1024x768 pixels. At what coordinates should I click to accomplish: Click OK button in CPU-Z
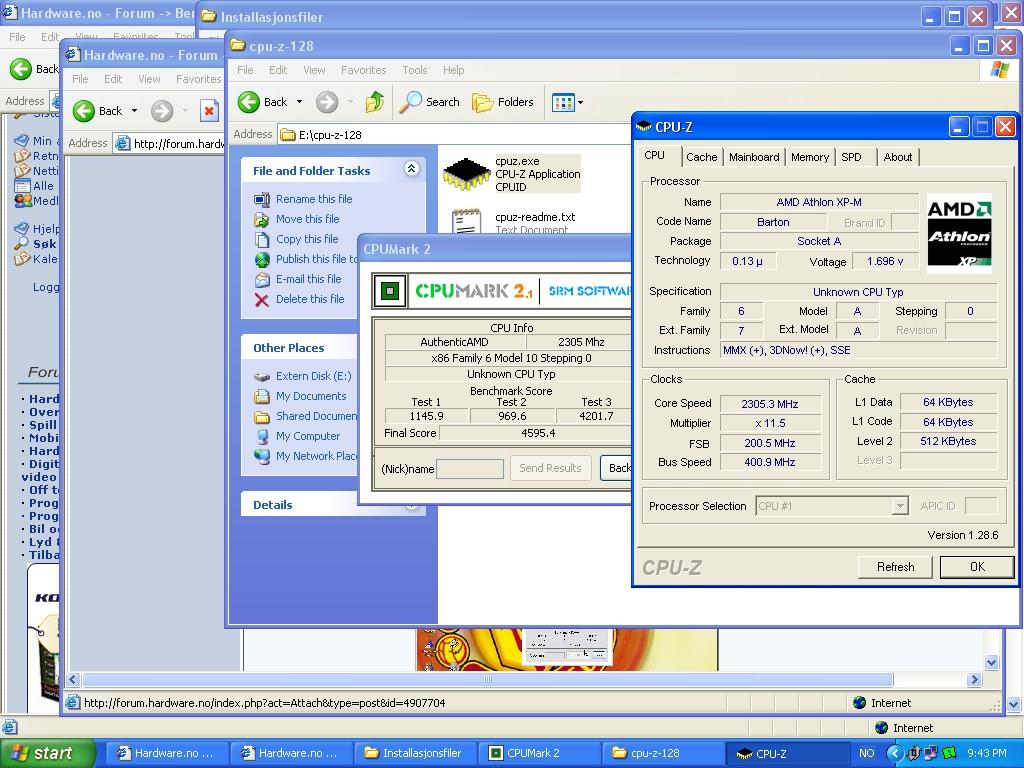977,567
